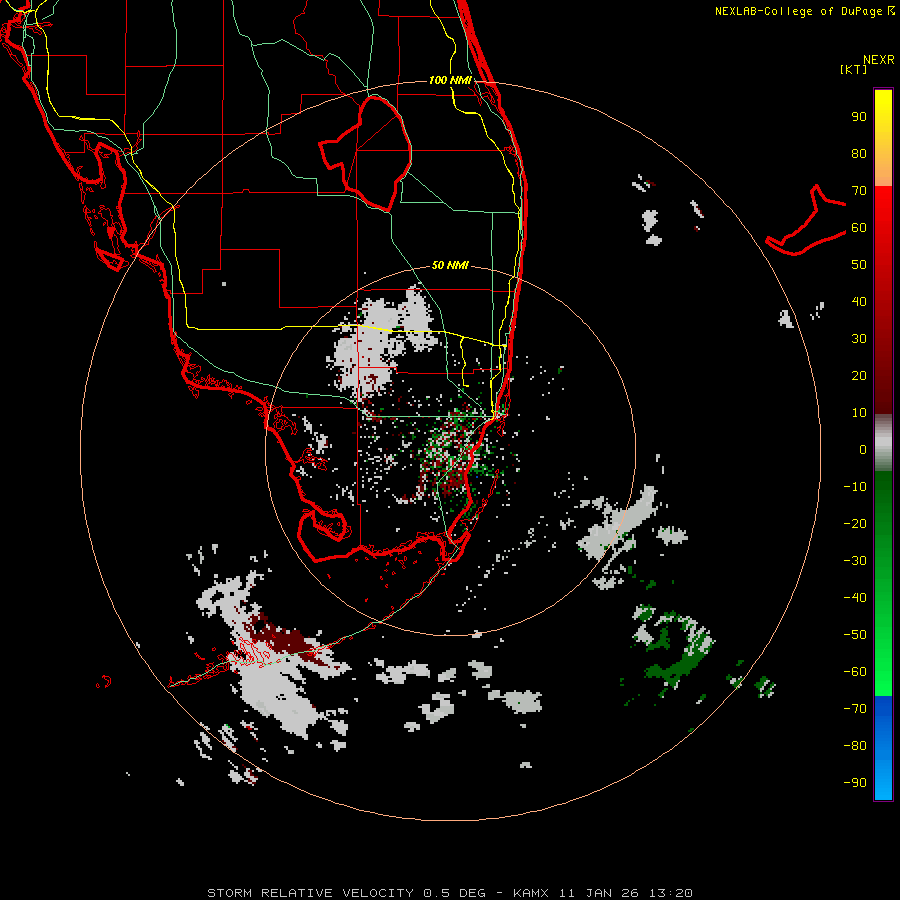Viewport: 900px width, 900px height.
Task: Click the 40 value on velocity scale
Action: [859, 302]
